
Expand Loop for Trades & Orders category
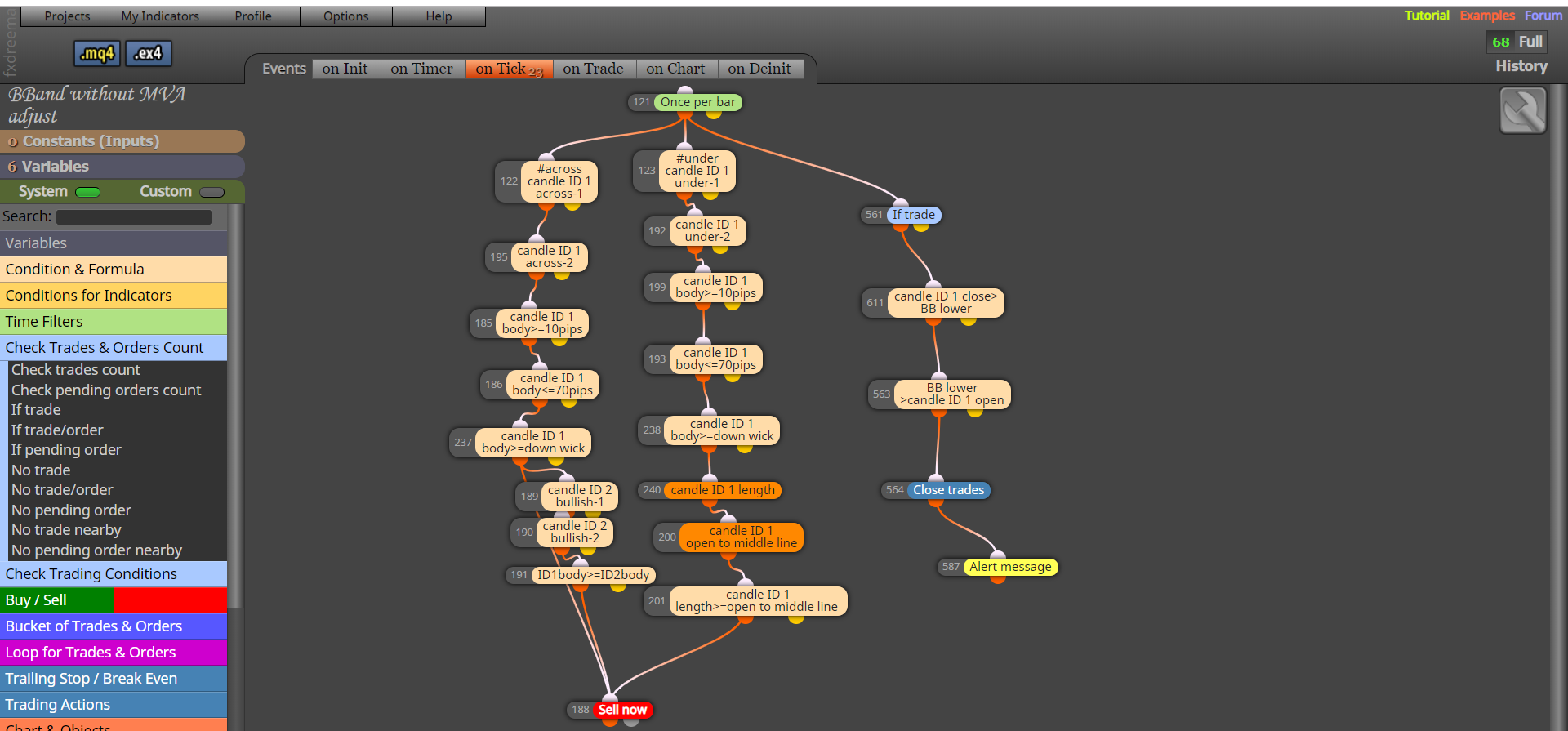tap(114, 653)
